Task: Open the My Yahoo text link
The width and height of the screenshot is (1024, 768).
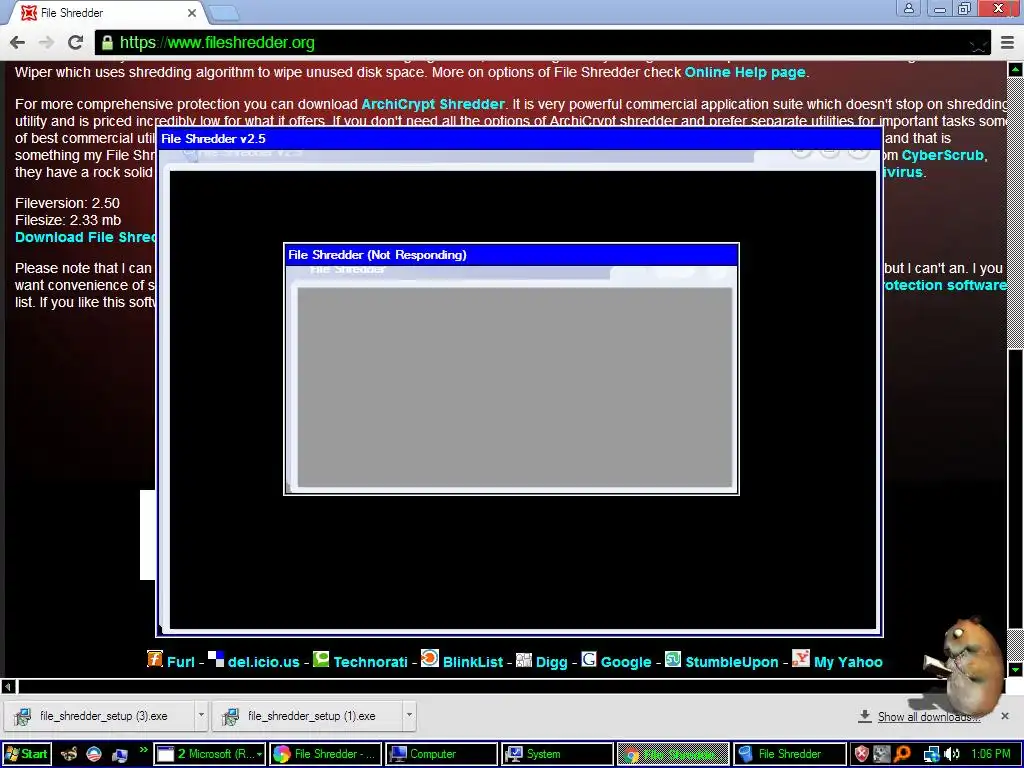Action: [x=848, y=662]
